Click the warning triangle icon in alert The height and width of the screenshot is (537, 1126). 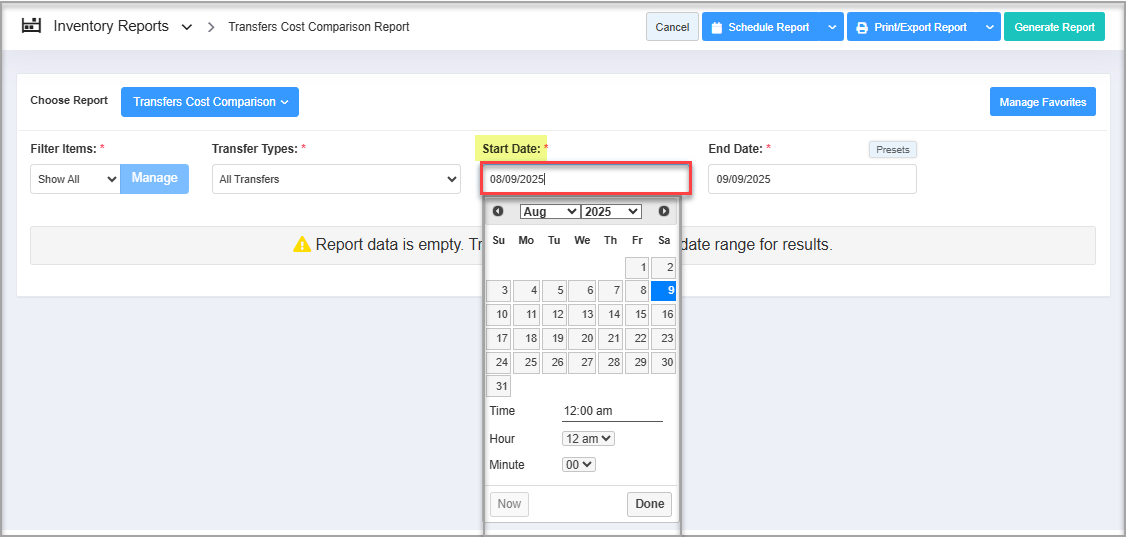(302, 245)
